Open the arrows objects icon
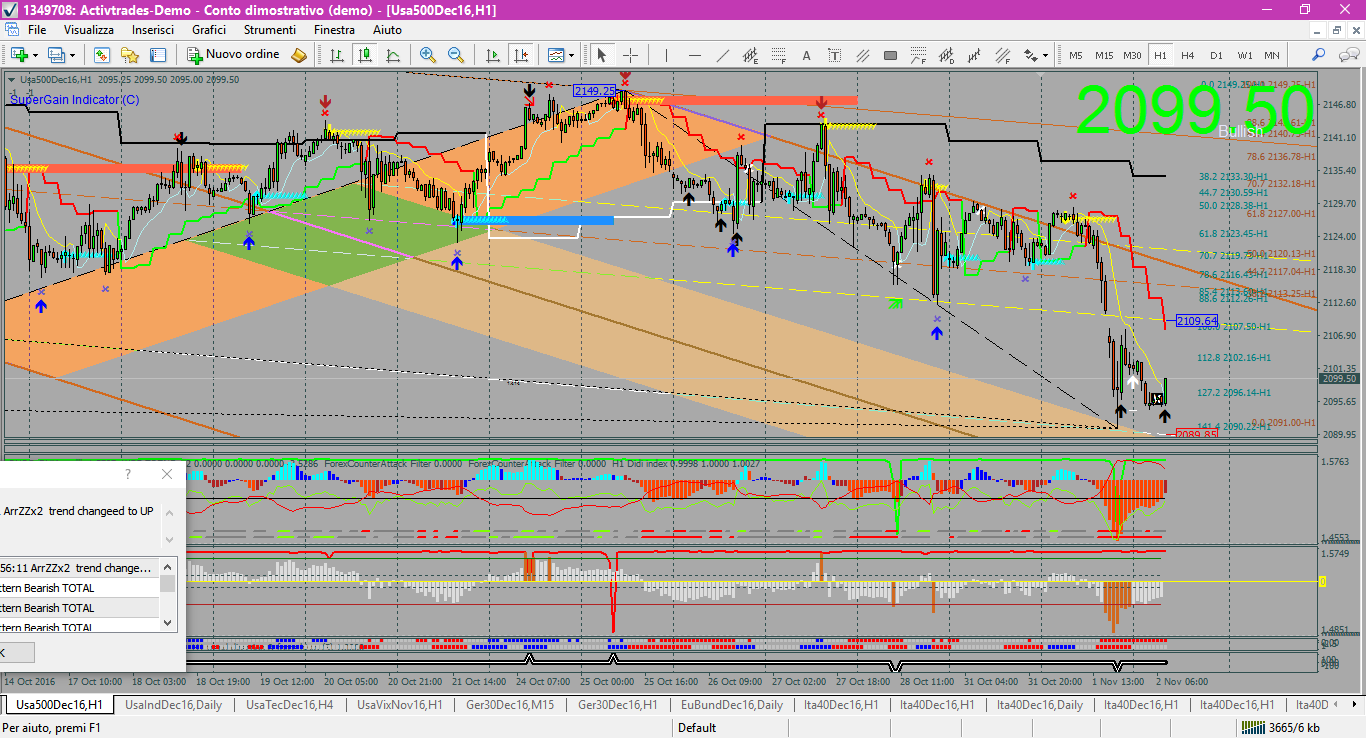 [x=1029, y=55]
